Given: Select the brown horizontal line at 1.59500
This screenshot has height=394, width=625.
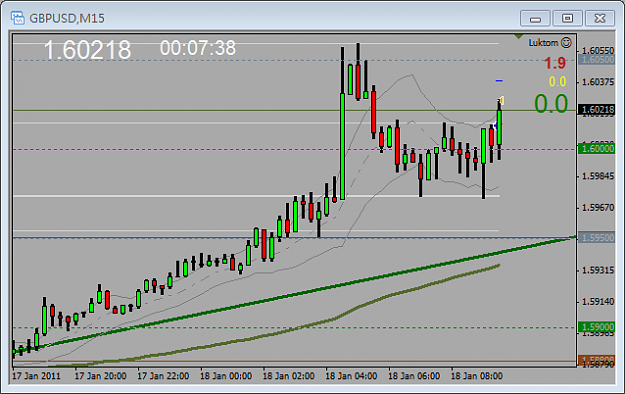Looking at the screenshot, I should (x=295, y=238).
